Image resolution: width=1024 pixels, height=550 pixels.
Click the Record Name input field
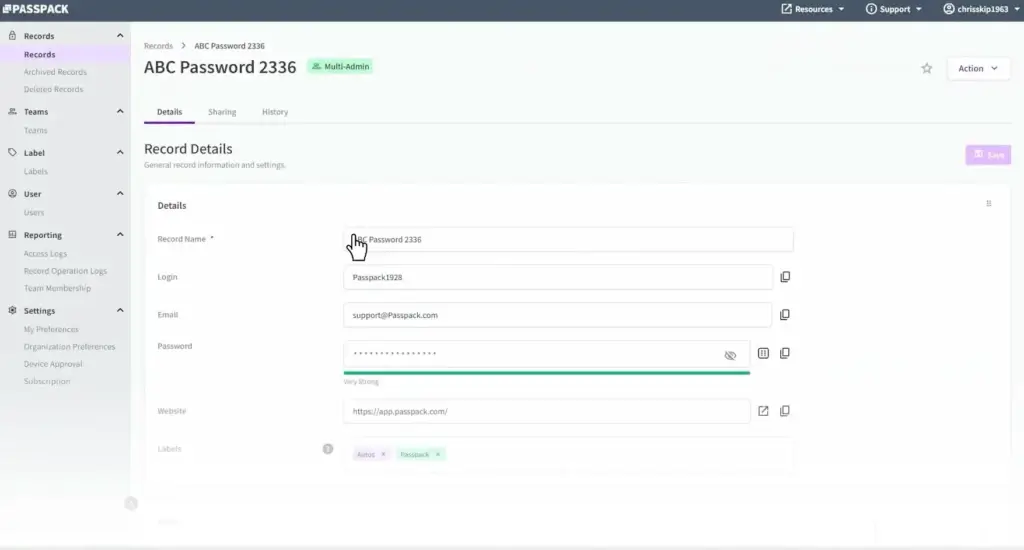568,240
